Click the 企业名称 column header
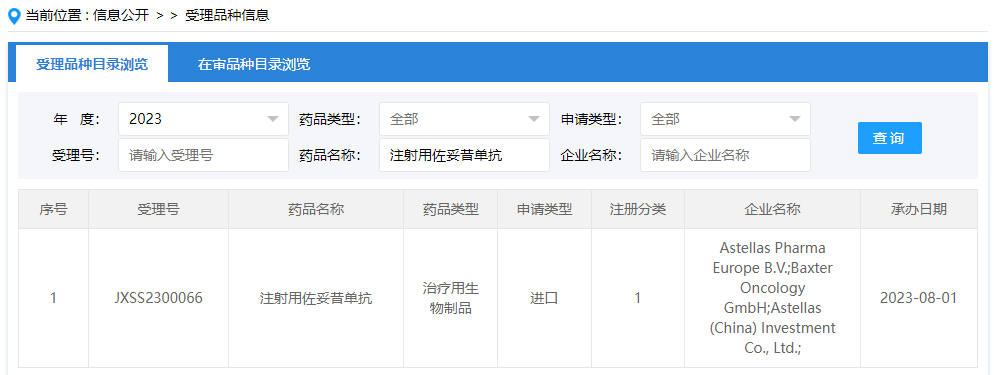 (772, 210)
